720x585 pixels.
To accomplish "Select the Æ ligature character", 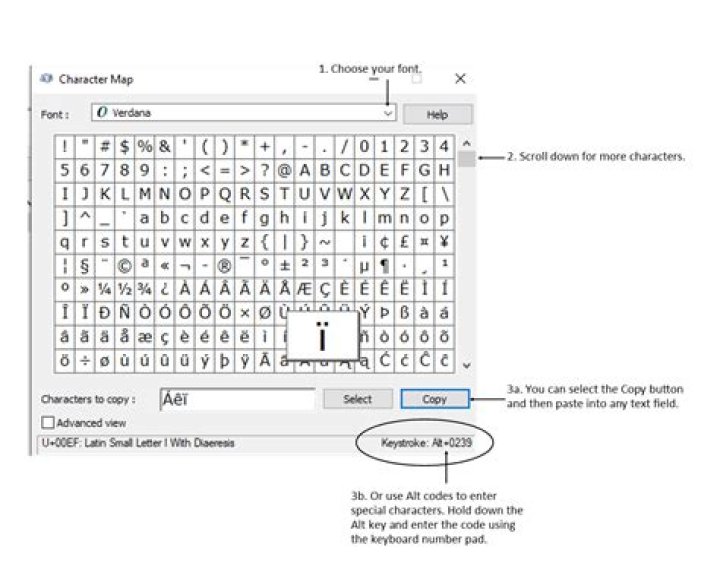I will click(304, 290).
